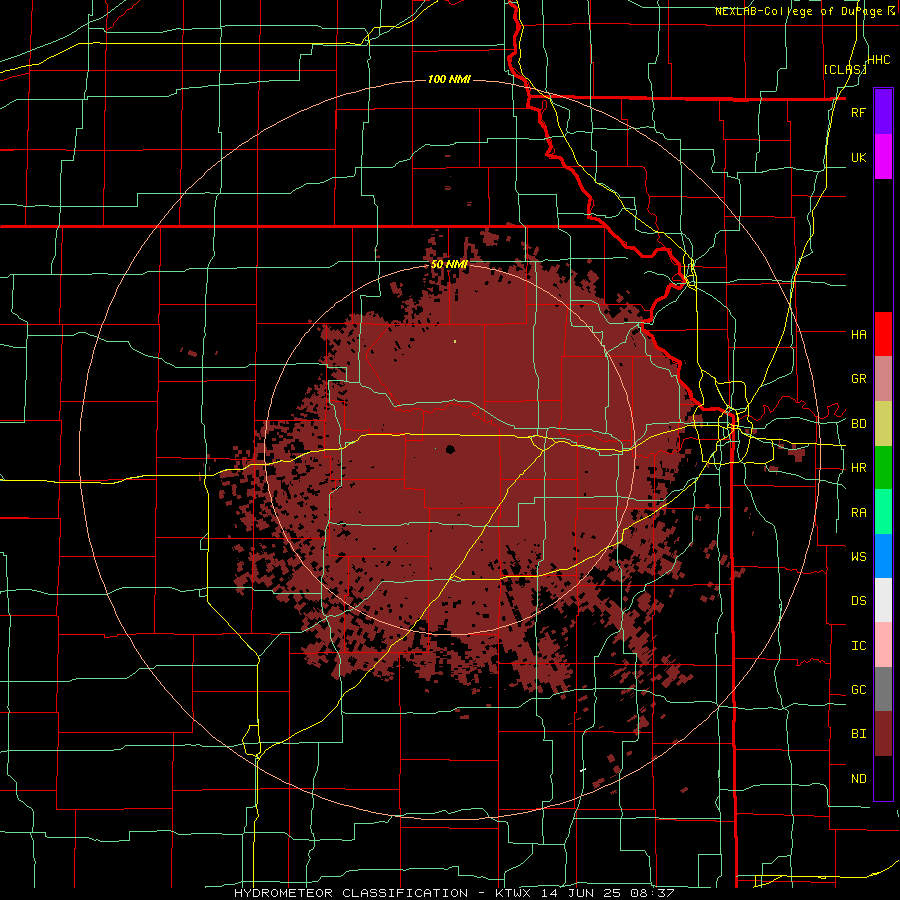The image size is (900, 900).
Task: Click the magenta UK color swatch
Action: [x=883, y=156]
